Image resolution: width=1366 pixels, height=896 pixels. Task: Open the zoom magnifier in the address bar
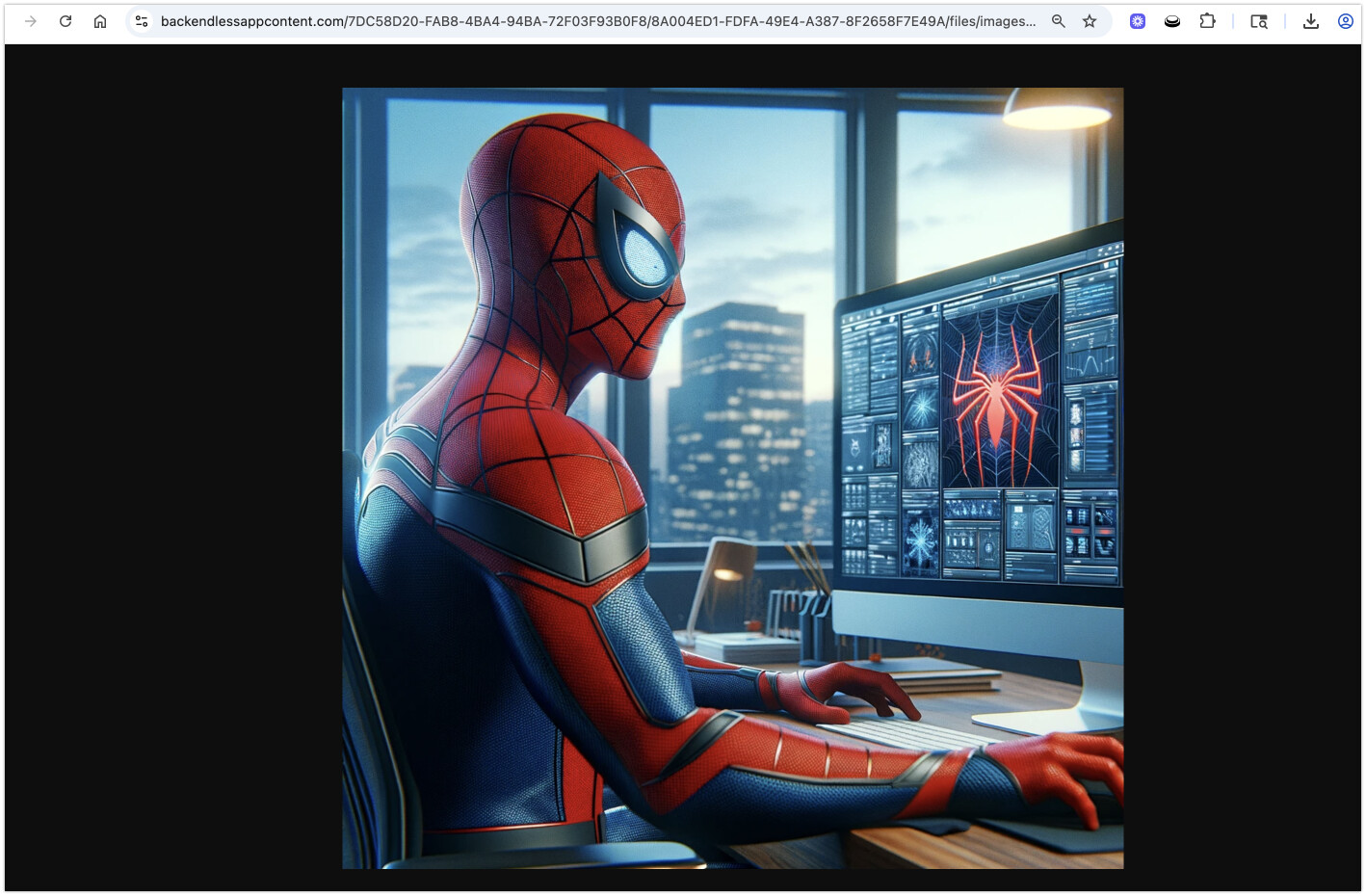point(1059,21)
